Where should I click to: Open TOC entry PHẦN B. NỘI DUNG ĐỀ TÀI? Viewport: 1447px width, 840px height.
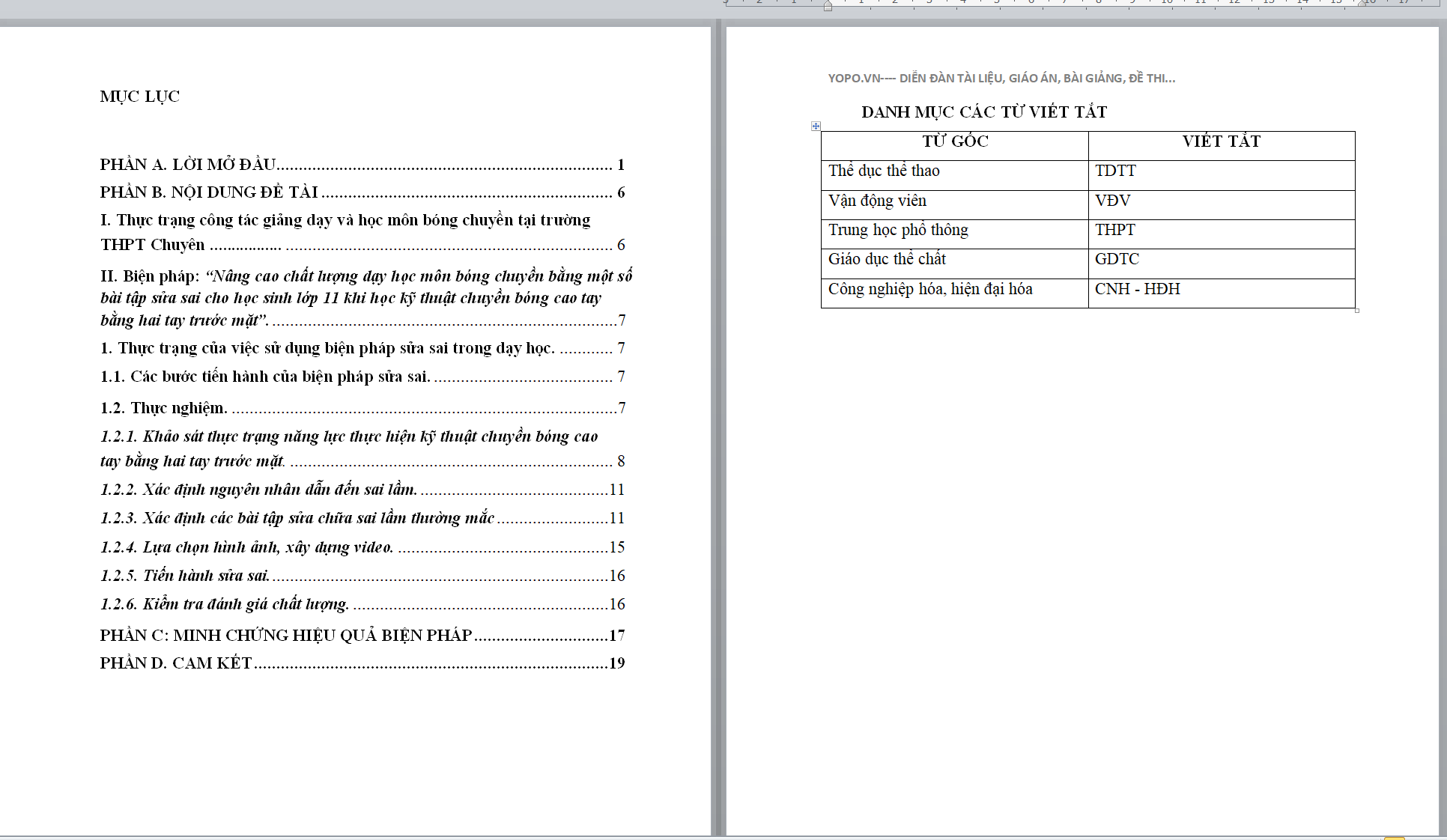(362, 192)
